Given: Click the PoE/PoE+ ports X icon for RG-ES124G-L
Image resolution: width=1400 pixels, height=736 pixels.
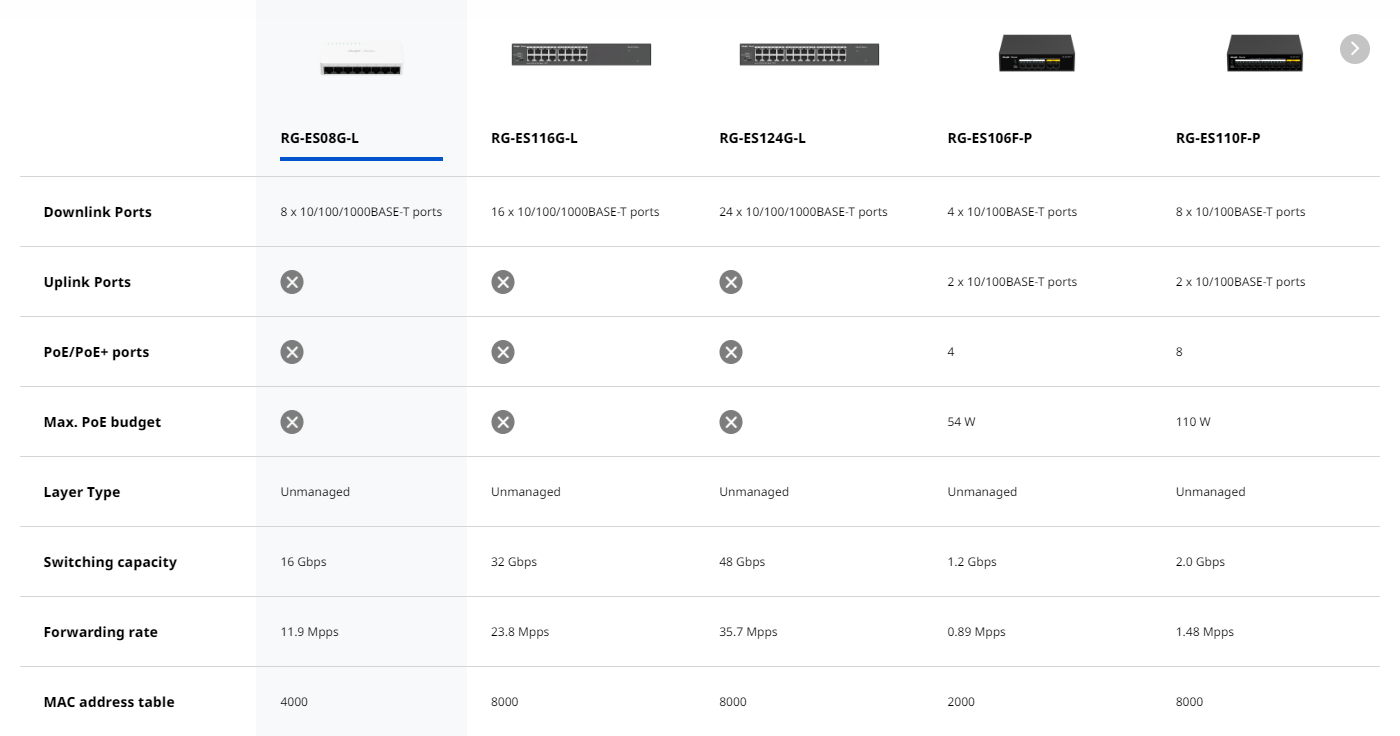Looking at the screenshot, I should 731,352.
